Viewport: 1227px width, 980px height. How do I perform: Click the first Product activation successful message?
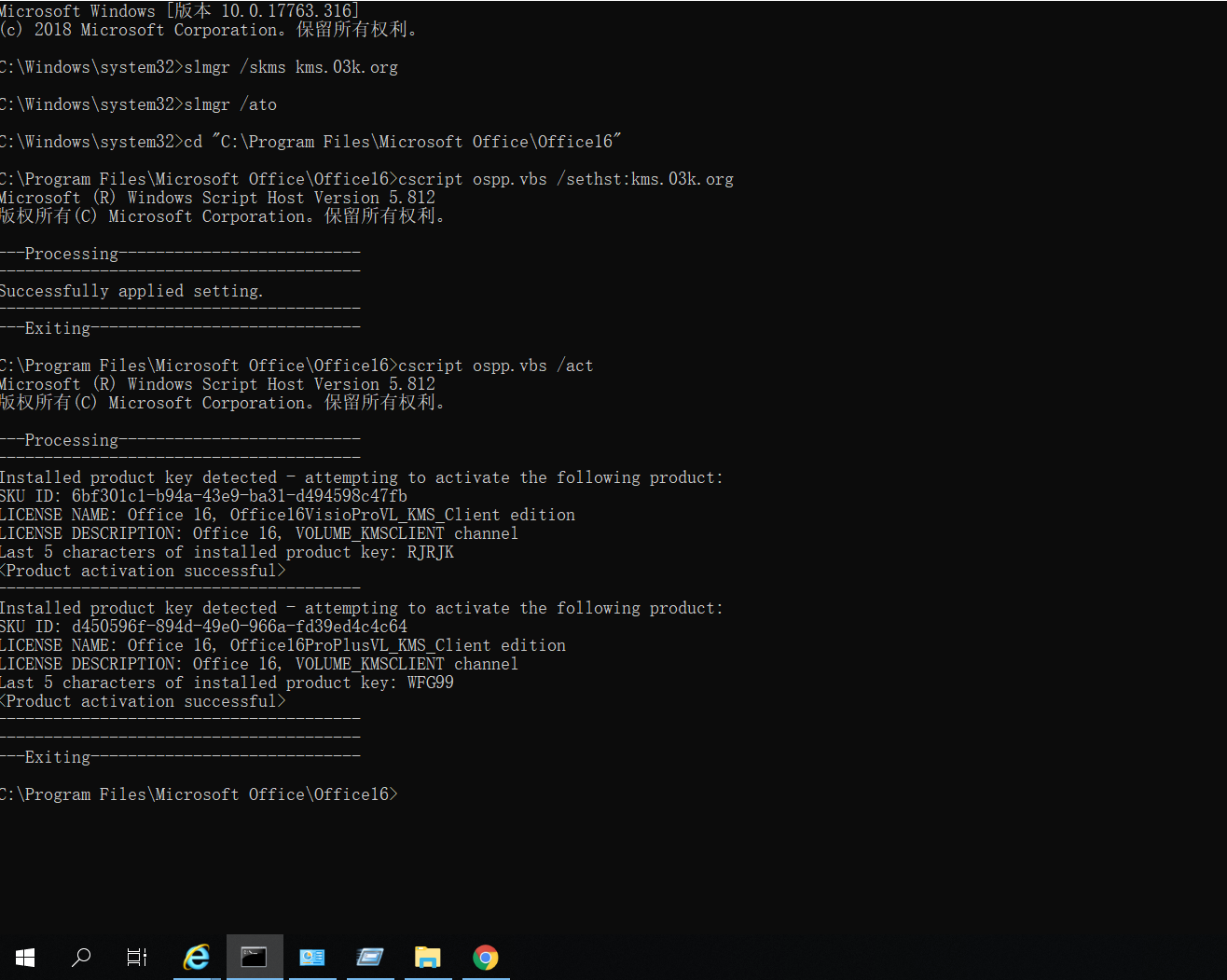143,570
